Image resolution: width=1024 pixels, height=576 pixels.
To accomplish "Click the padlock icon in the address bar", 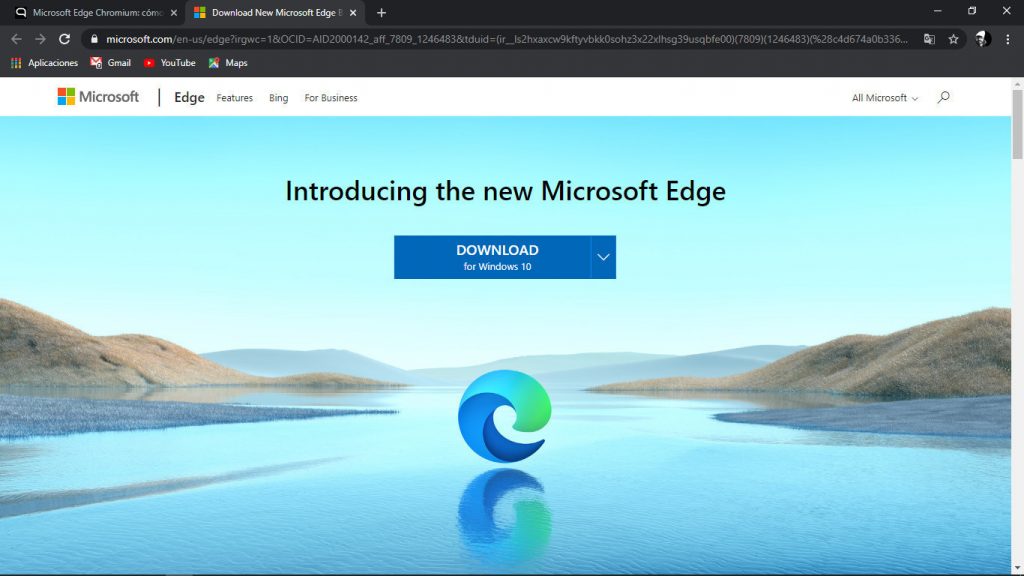I will point(93,38).
